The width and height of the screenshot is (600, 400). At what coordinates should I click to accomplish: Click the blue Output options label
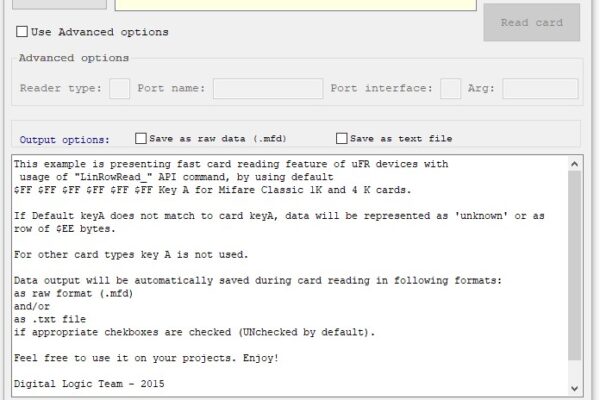coord(64,140)
